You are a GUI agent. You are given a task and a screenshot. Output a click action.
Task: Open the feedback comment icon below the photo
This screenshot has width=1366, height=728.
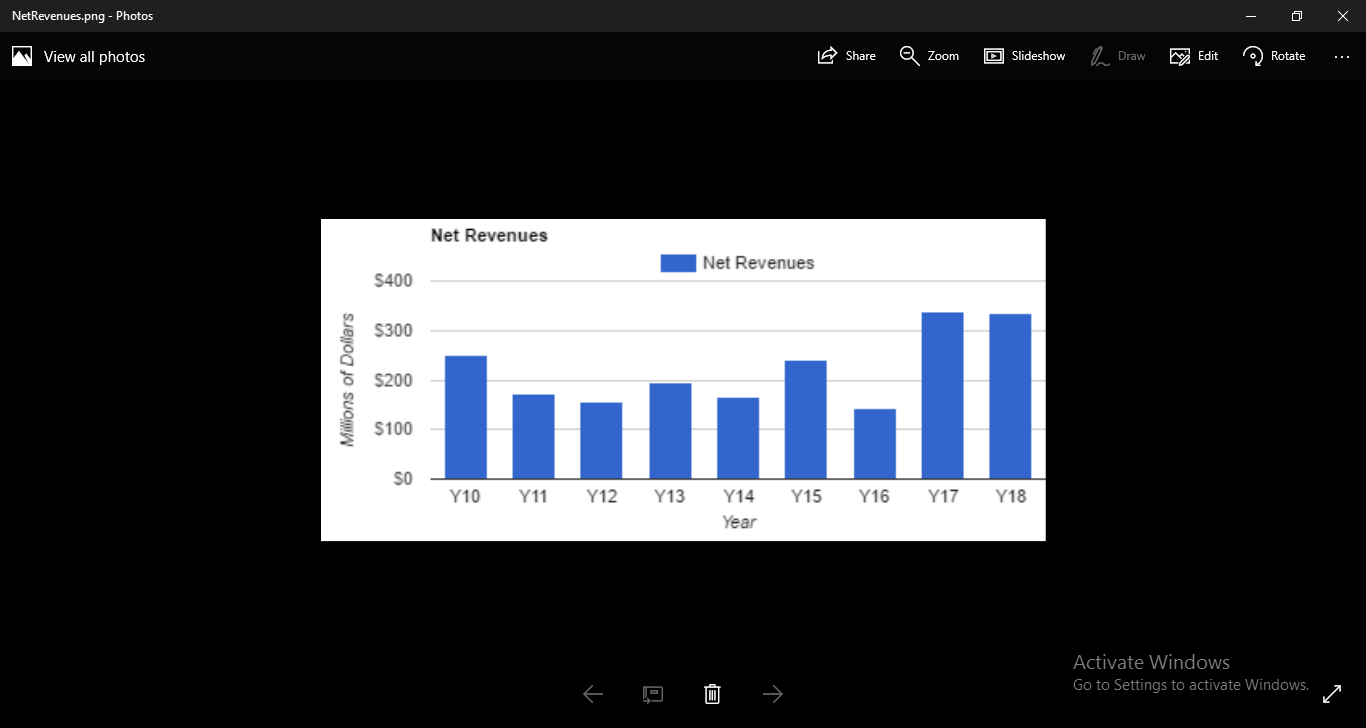click(652, 693)
